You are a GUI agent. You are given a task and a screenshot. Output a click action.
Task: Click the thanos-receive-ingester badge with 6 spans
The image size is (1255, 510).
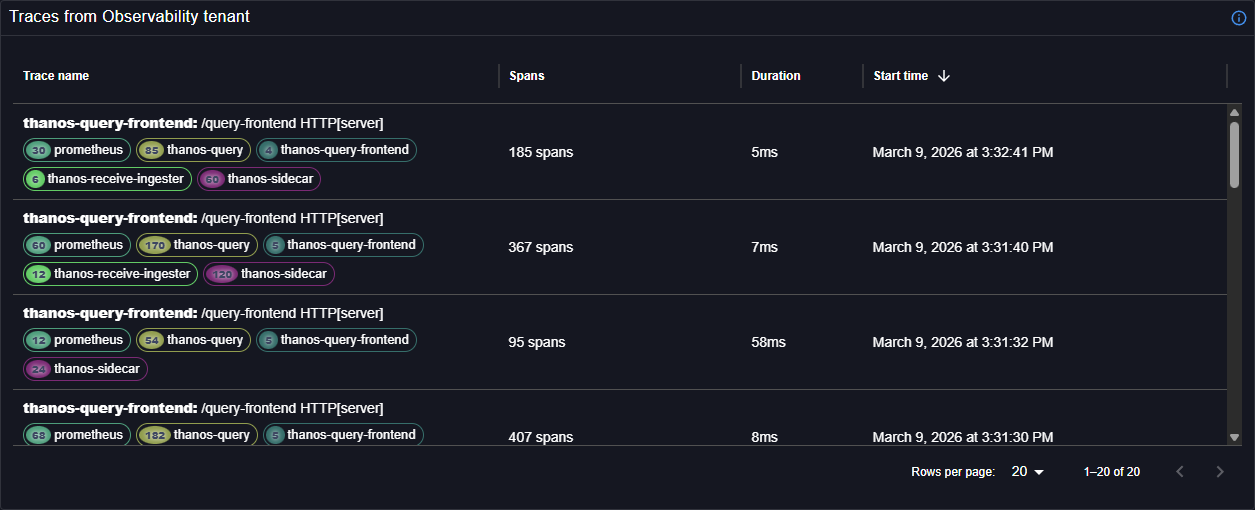pos(105,179)
